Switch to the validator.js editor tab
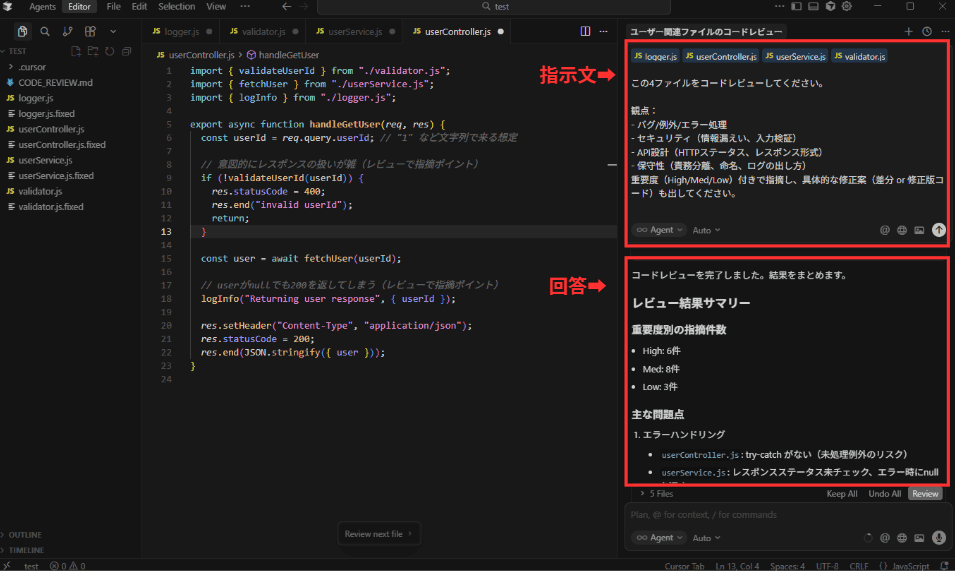Screen dimensions: 955x571 pyautogui.click(x=258, y=32)
